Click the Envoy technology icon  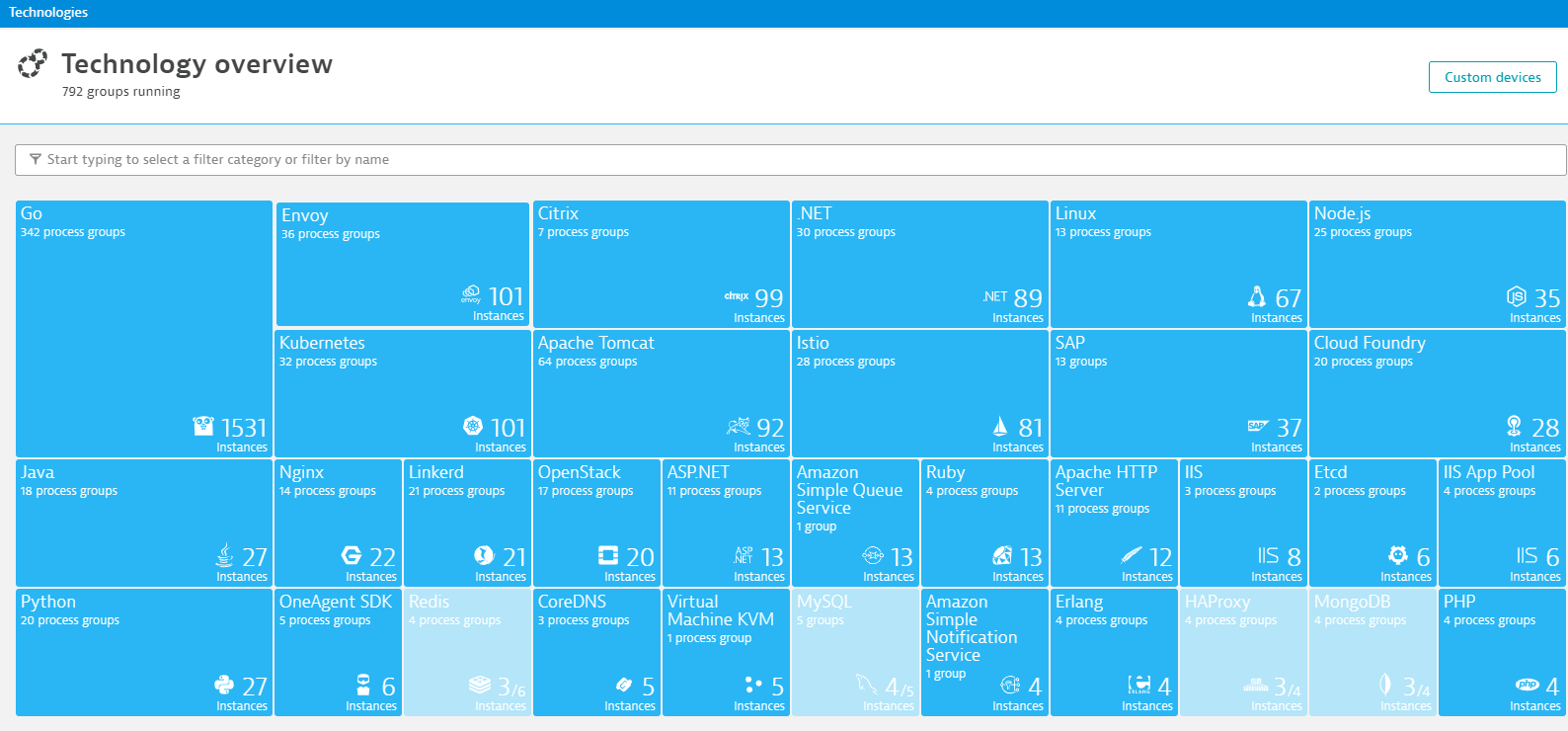click(x=471, y=294)
